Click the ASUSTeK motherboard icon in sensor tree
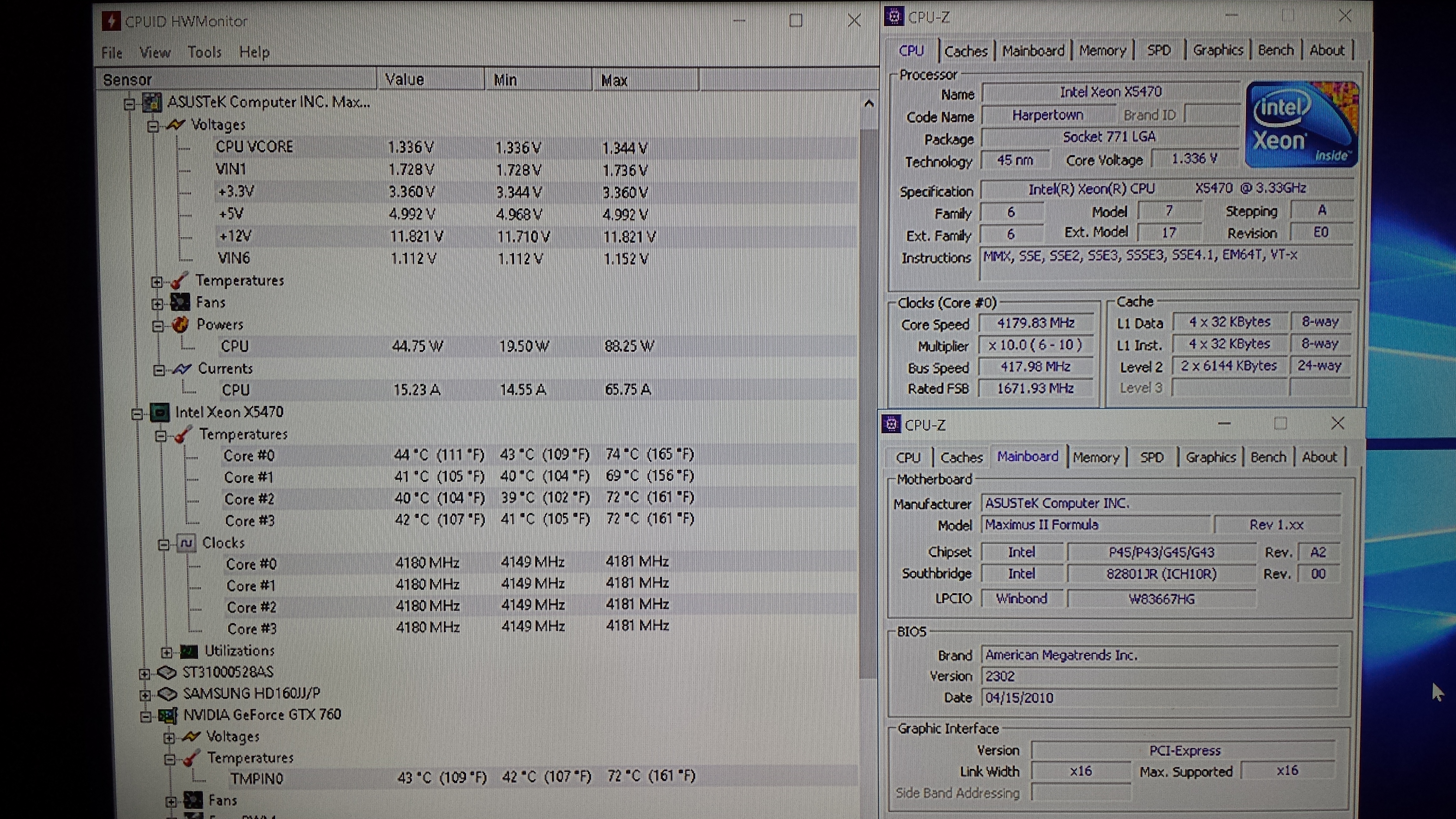The height and width of the screenshot is (819, 1456). [x=151, y=102]
